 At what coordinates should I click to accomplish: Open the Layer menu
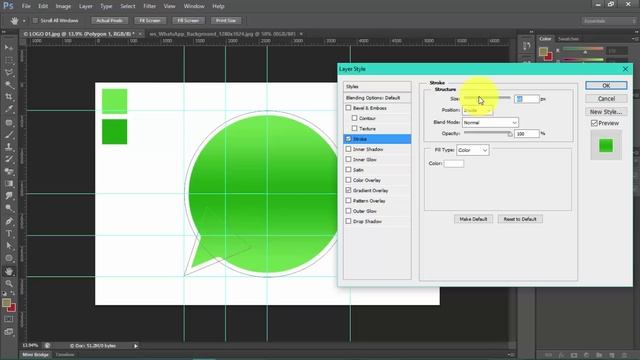pyautogui.click(x=85, y=6)
